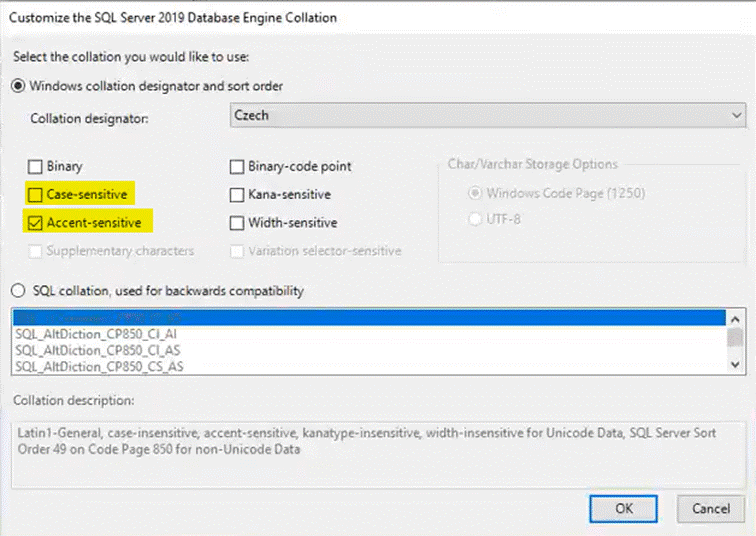Pick SQL_AltDiction_CP850_CI_AS from the list

point(369,350)
